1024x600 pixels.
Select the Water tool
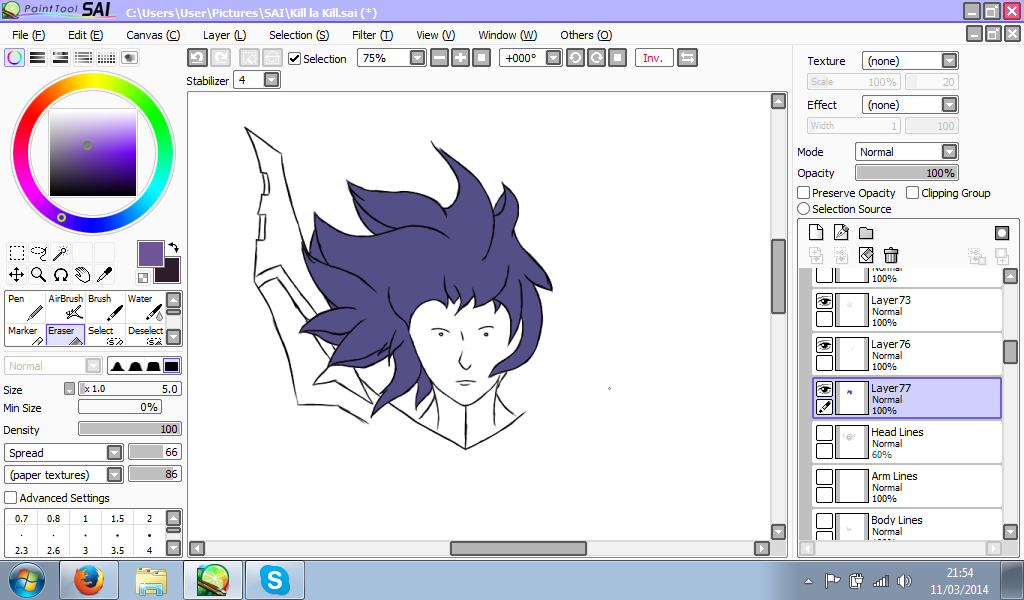(x=144, y=308)
